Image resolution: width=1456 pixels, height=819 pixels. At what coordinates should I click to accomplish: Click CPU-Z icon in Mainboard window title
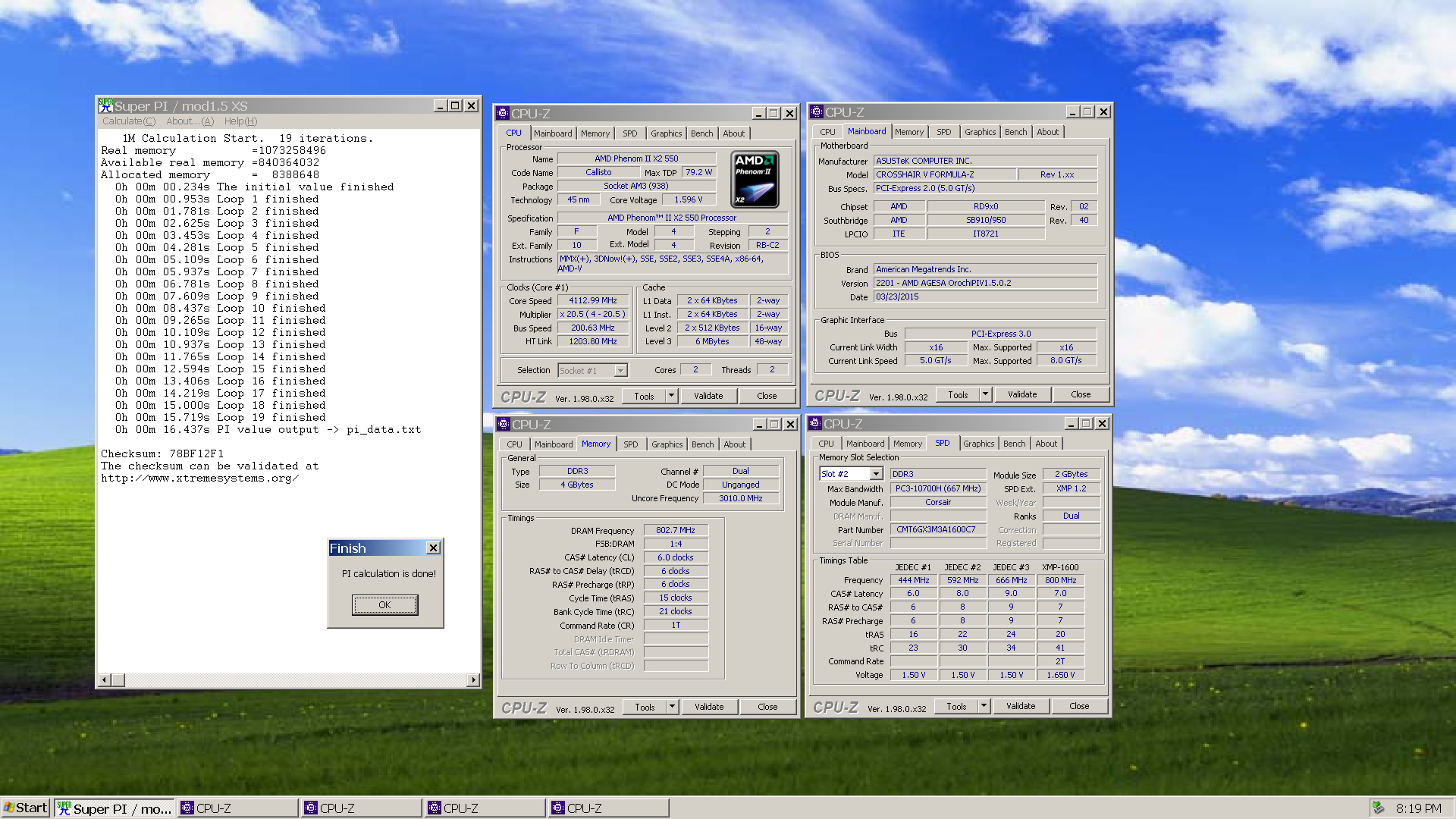[x=817, y=111]
